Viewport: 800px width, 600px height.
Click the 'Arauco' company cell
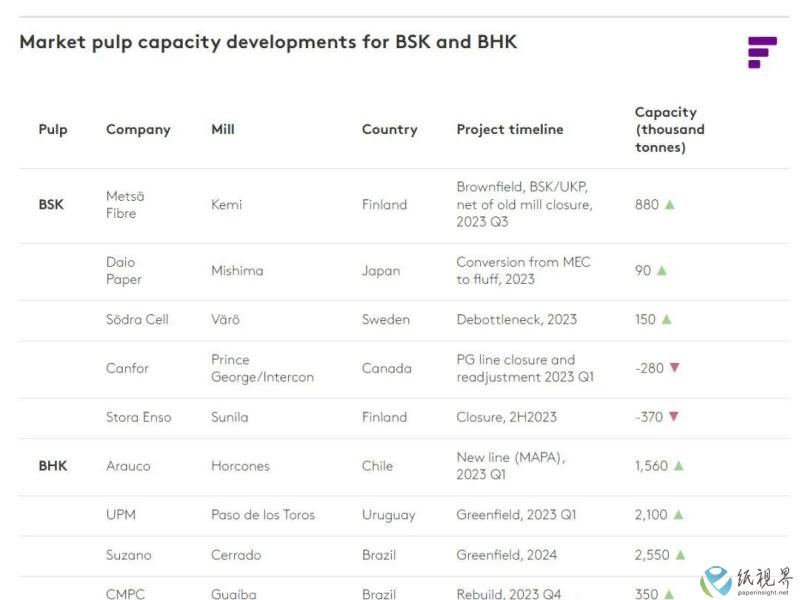click(128, 466)
